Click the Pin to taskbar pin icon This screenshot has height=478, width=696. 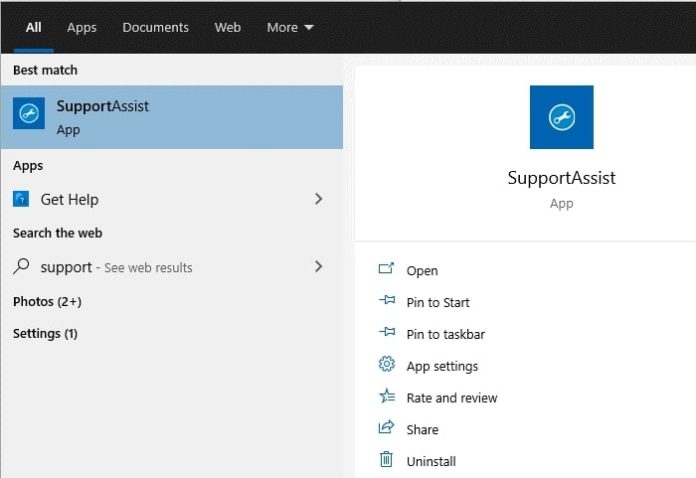pyautogui.click(x=386, y=334)
